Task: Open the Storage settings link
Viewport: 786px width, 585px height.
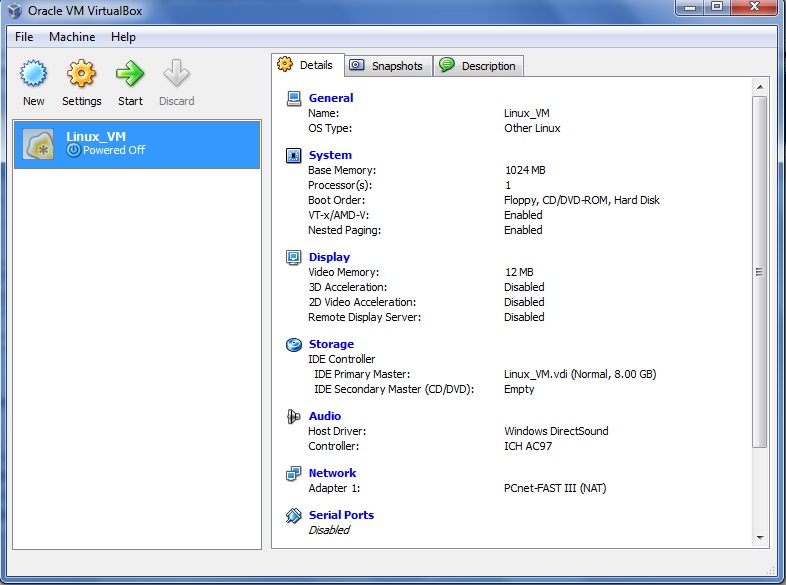Action: point(331,344)
